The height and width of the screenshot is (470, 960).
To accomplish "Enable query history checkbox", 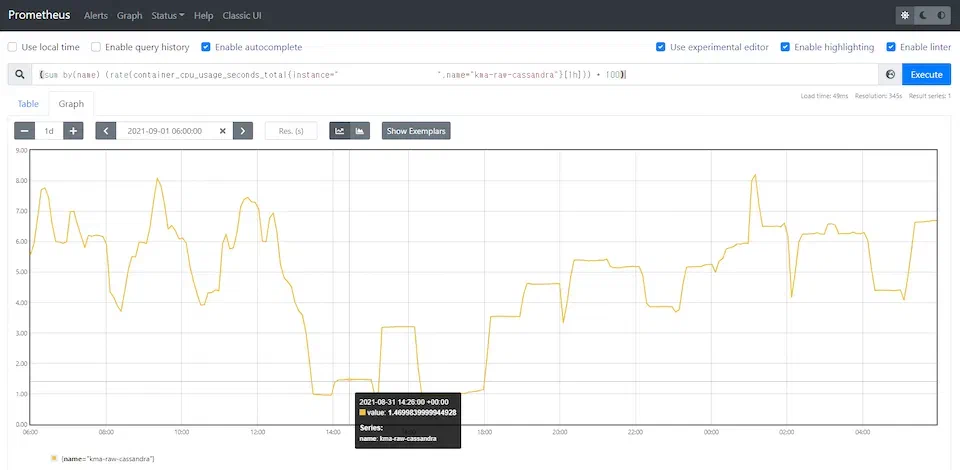I will 96,47.
